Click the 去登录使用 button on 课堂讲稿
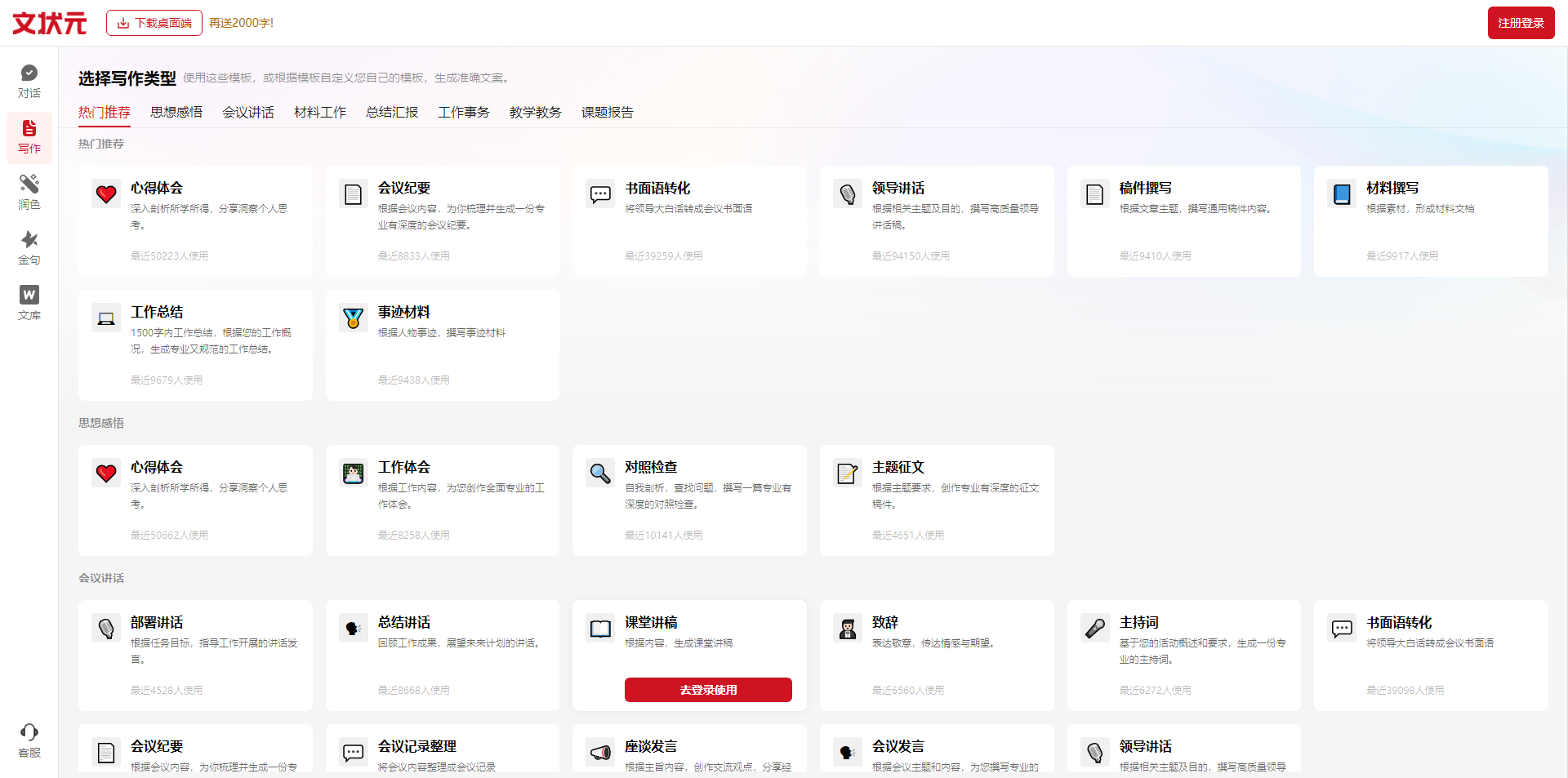The height and width of the screenshot is (778, 1568). click(x=708, y=690)
